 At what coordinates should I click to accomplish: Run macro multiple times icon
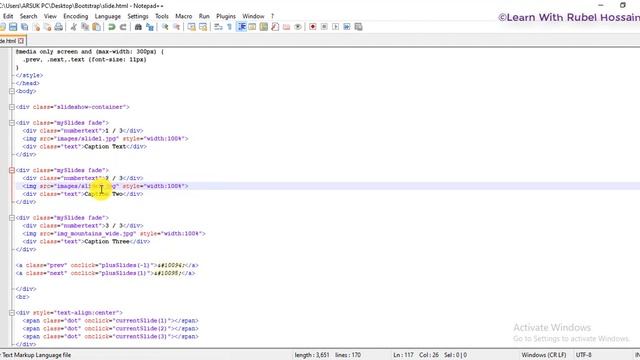pyautogui.click(x=347, y=27)
